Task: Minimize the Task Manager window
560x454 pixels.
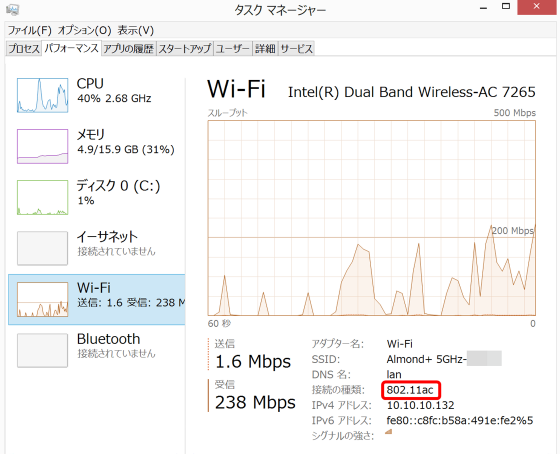Action: (484, 8)
